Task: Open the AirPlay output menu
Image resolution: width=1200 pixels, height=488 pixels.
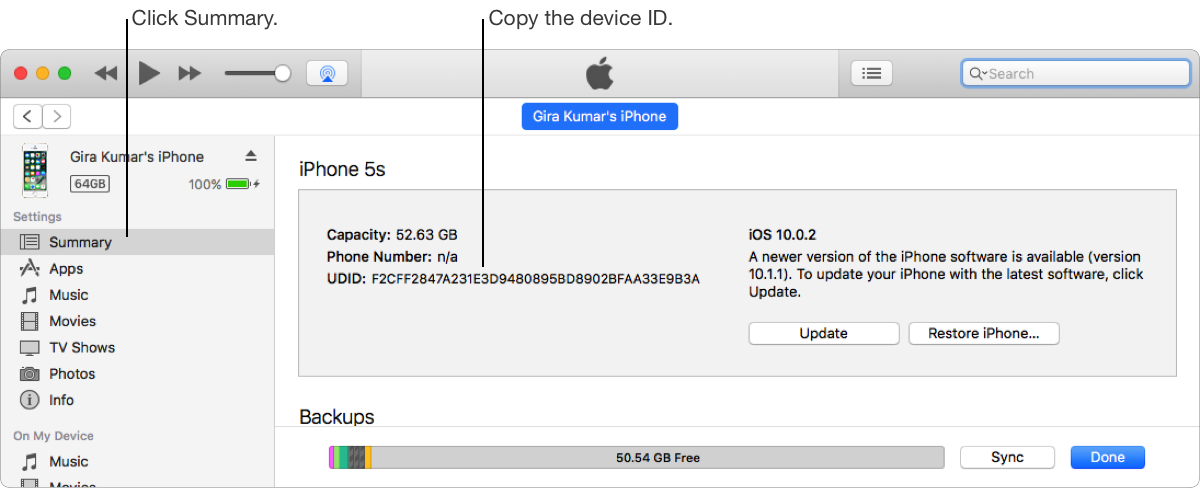Action: [327, 73]
